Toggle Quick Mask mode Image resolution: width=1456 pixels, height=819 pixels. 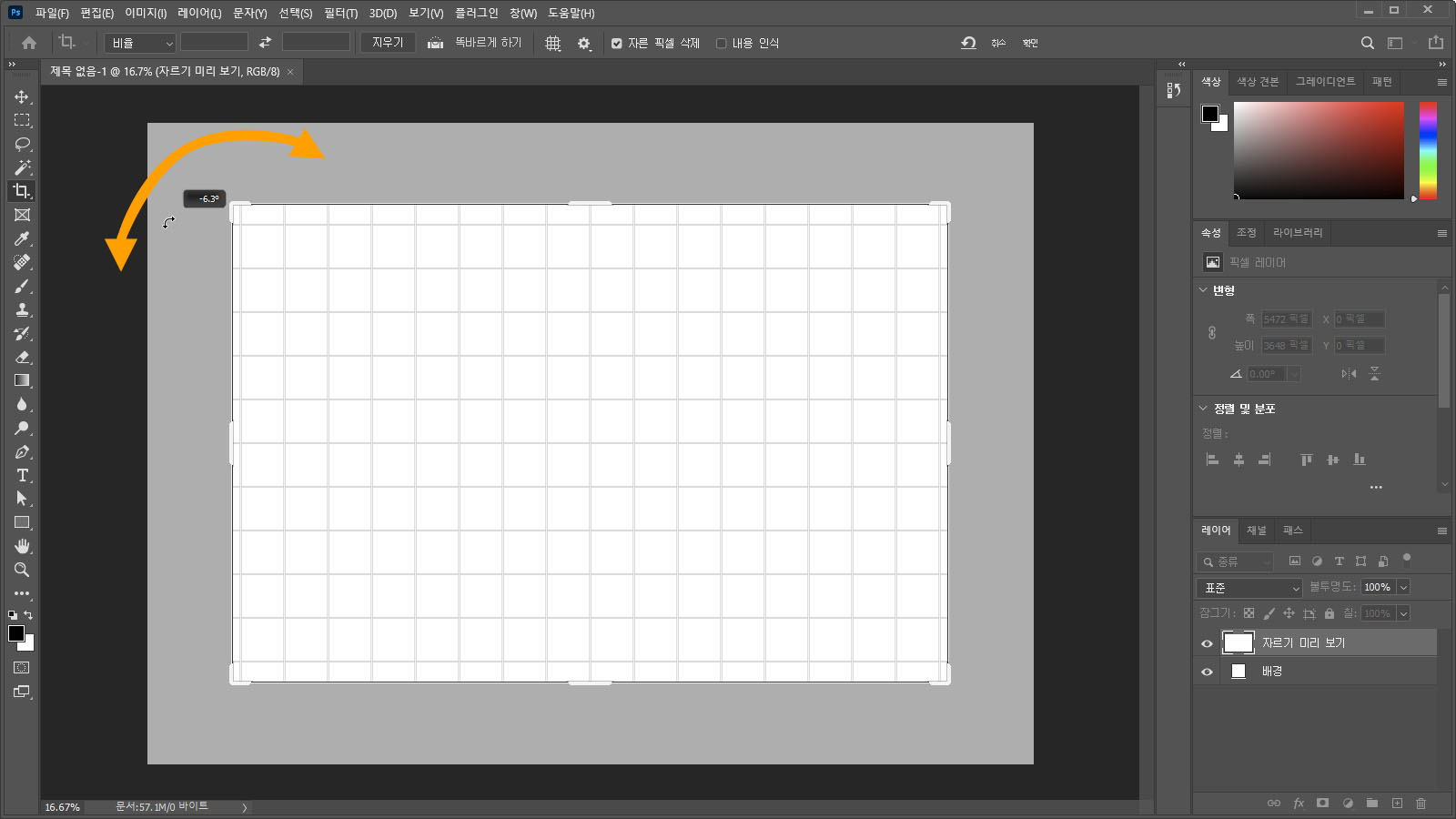[22, 668]
